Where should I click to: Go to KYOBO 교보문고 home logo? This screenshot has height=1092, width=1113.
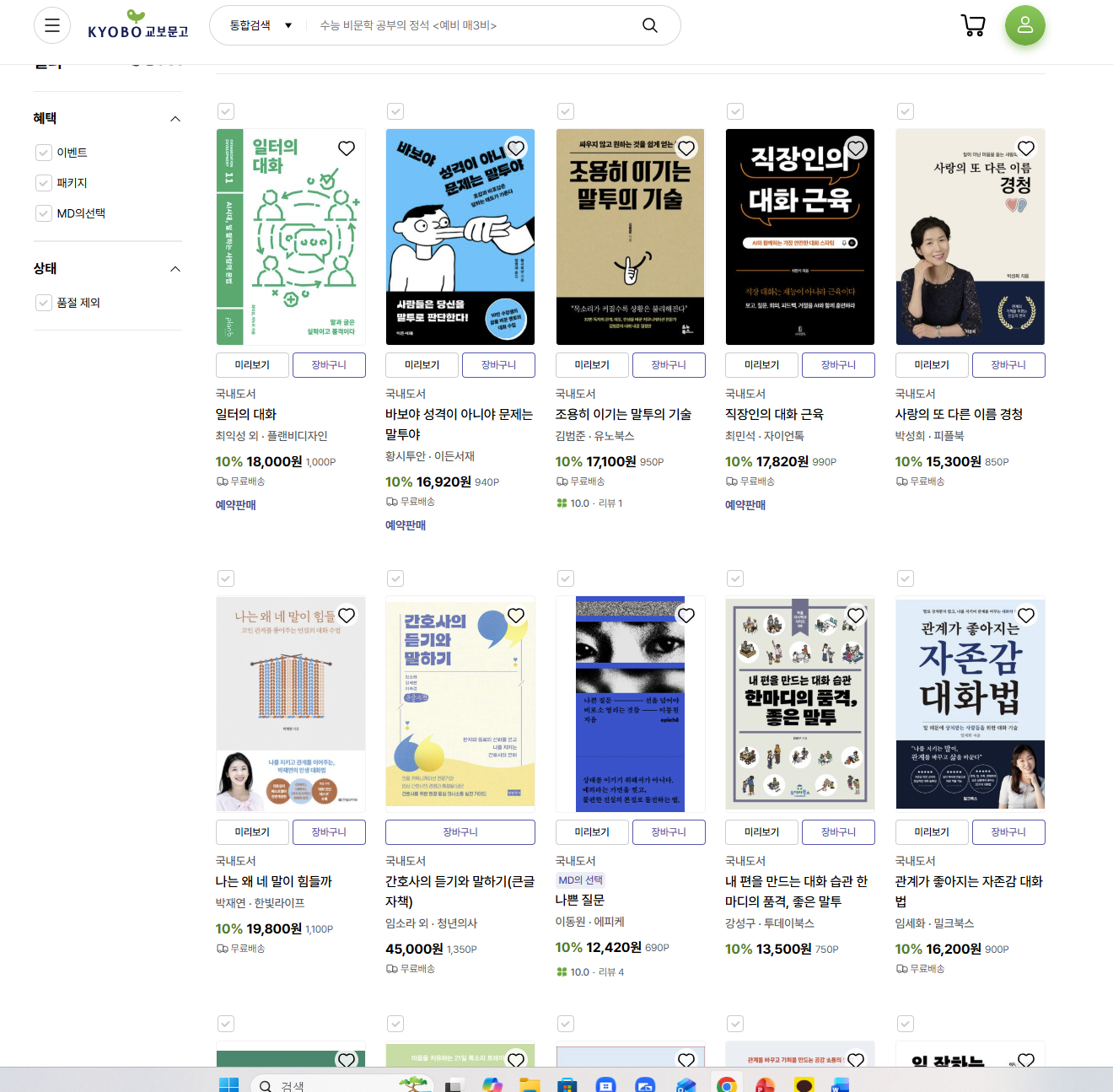point(138,25)
